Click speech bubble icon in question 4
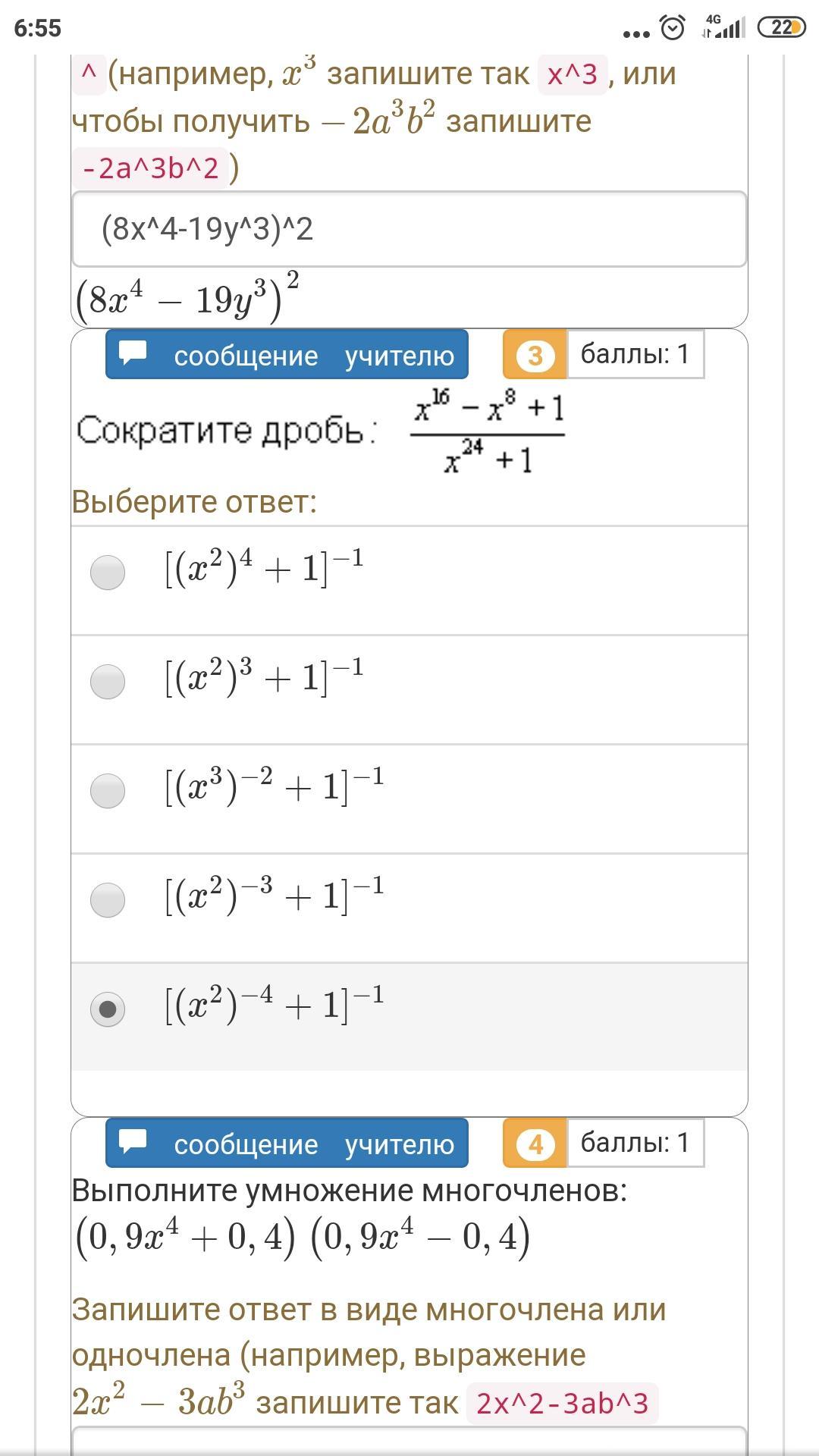 (x=133, y=1142)
